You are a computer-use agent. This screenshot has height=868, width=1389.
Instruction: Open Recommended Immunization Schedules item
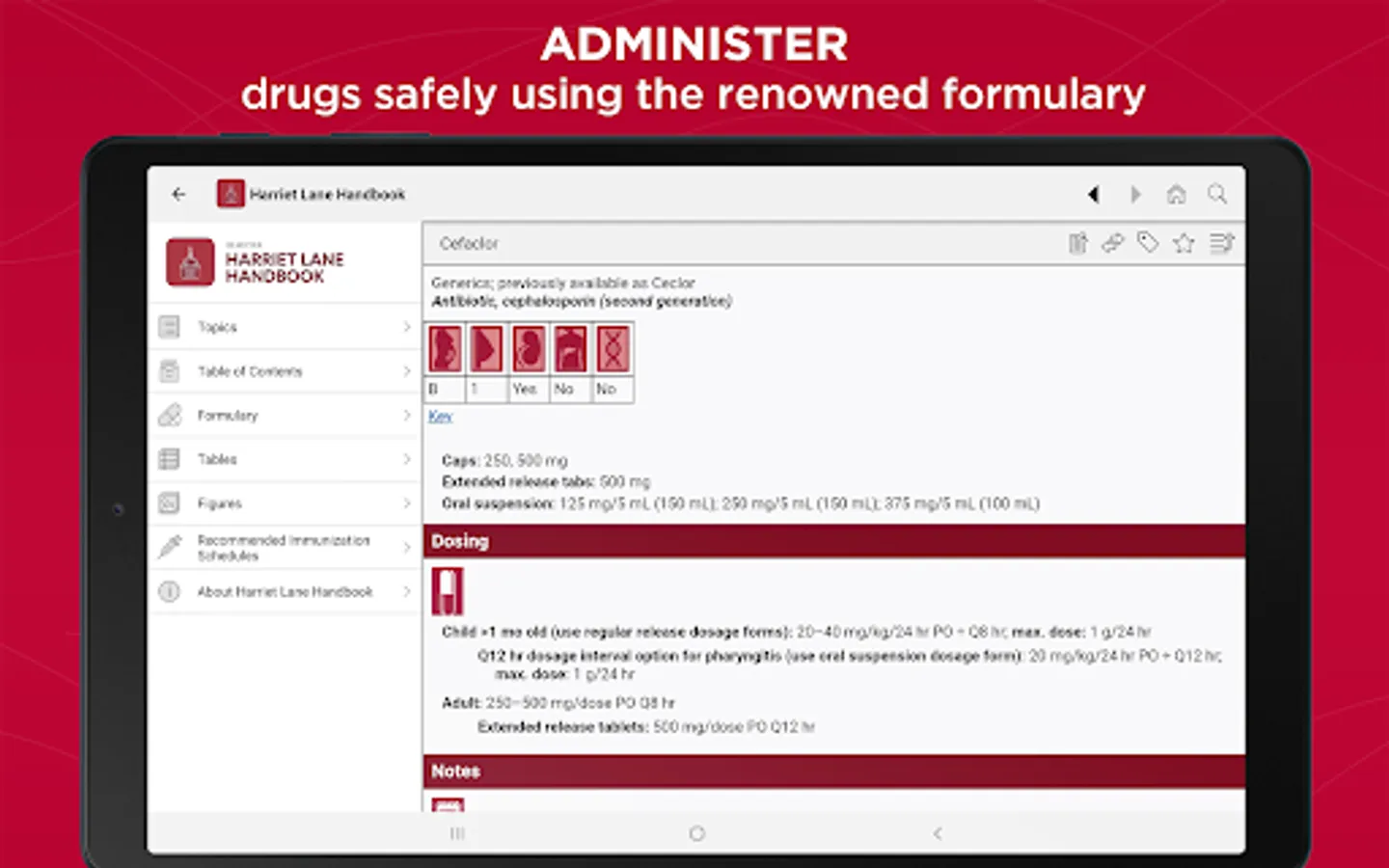[x=285, y=547]
